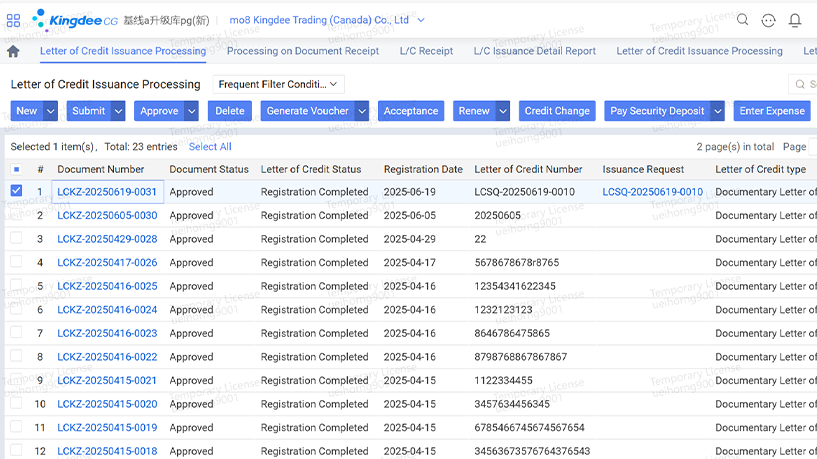817x459 pixels.
Task: Click the search magnifier icon in header
Action: tap(742, 19)
